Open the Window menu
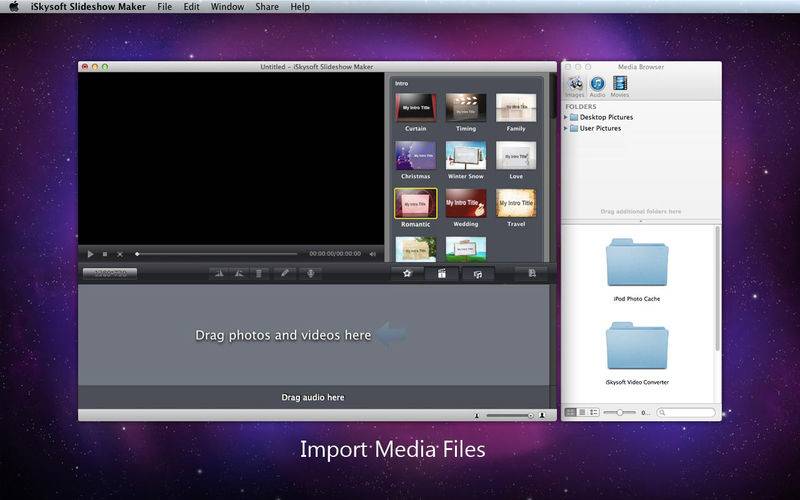 coord(228,7)
